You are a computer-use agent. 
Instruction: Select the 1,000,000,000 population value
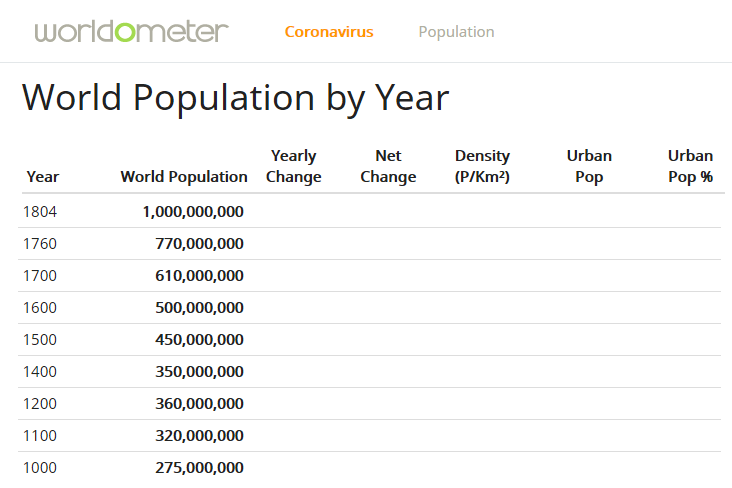click(x=193, y=212)
